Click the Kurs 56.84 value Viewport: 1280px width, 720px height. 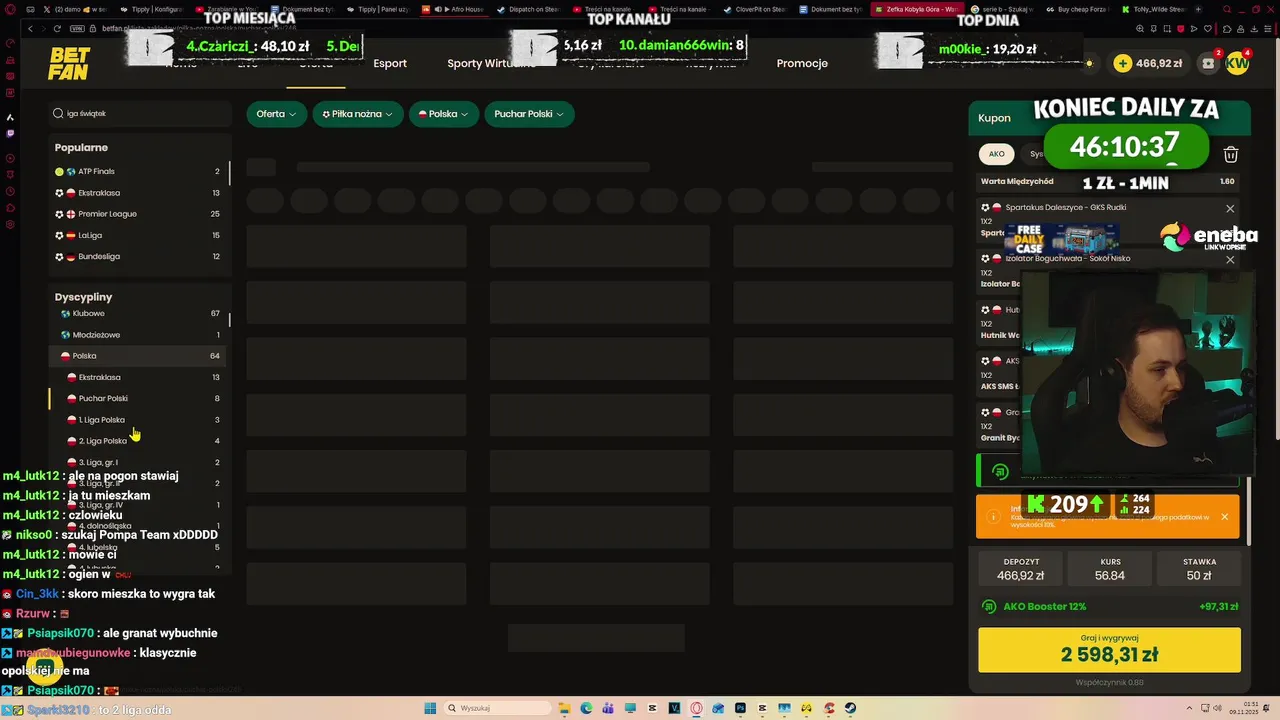point(1110,569)
